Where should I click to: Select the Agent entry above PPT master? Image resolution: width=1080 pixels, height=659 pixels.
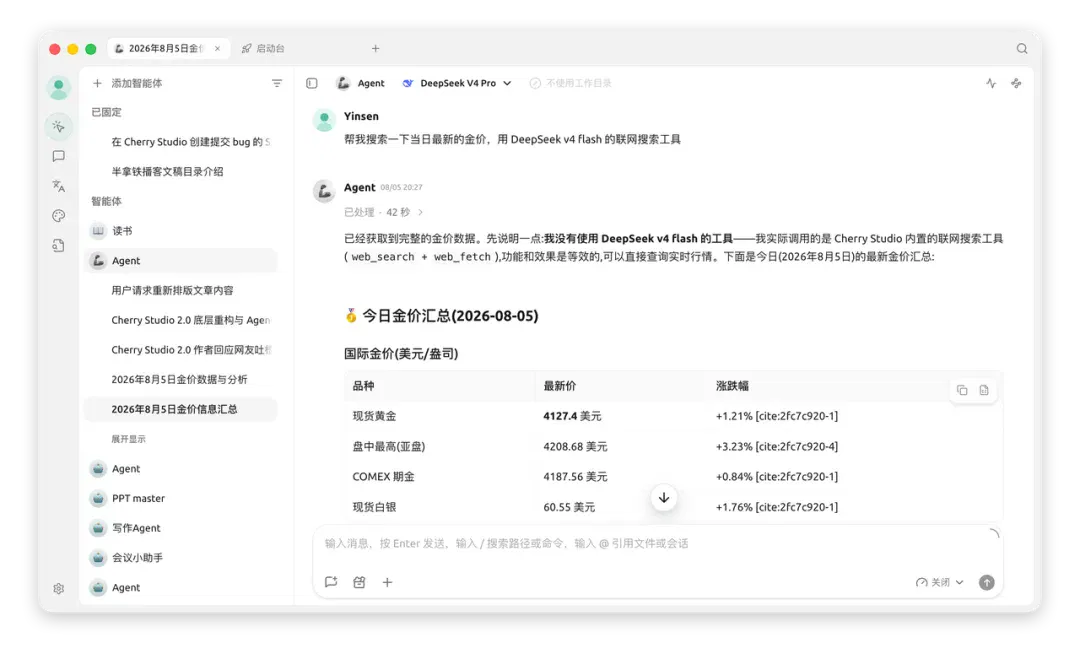pyautogui.click(x=181, y=469)
